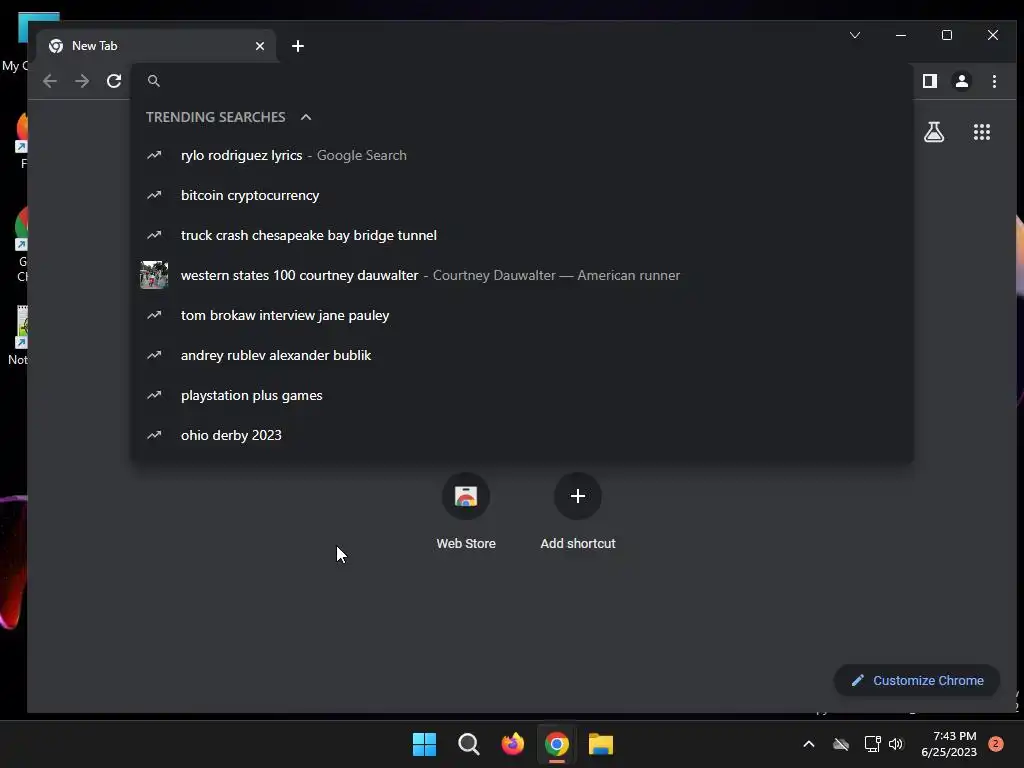The height and width of the screenshot is (768, 1024).
Task: Reload the page with the refresh icon
Action: (114, 81)
